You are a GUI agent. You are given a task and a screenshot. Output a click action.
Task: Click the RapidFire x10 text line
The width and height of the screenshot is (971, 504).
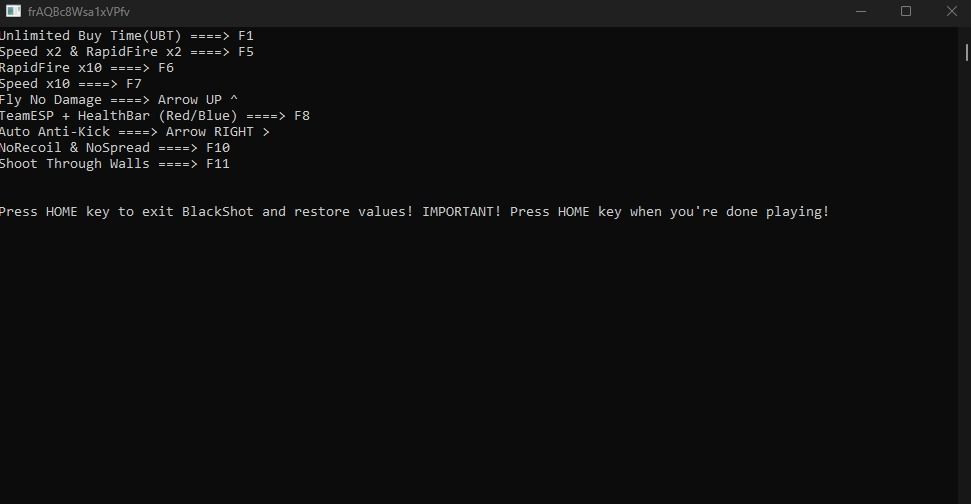click(87, 68)
